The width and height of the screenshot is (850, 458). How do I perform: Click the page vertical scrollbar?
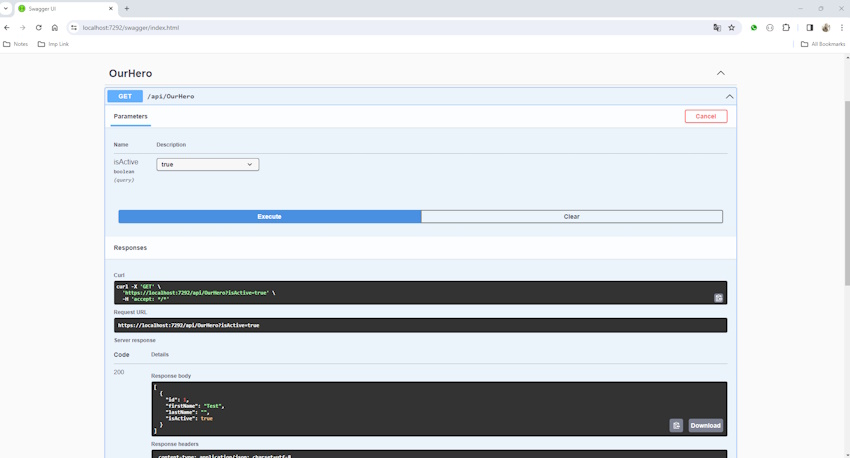847,192
